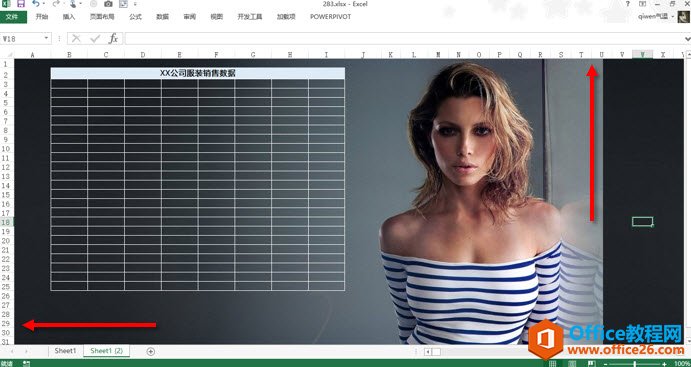Select column I header
Image resolution: width=691 pixels, height=367 pixels.
pyautogui.click(x=327, y=55)
